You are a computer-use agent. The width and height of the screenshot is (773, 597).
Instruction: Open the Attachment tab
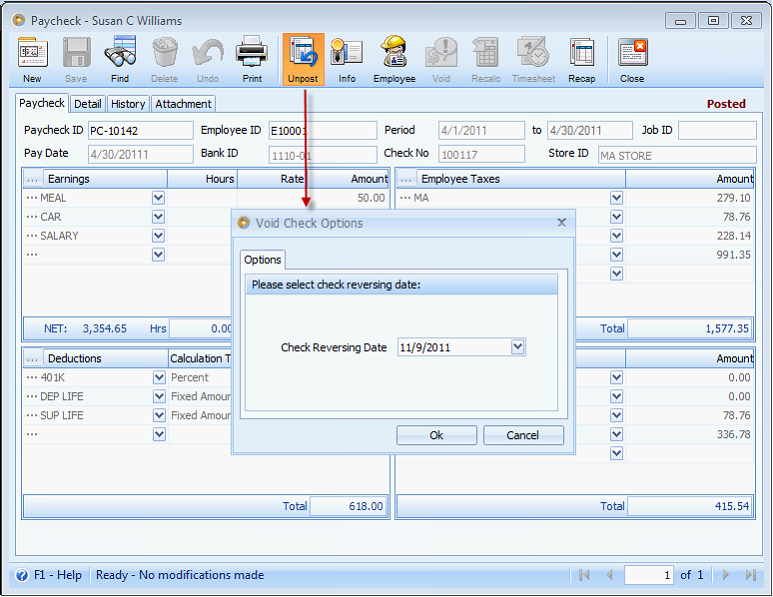(x=183, y=104)
